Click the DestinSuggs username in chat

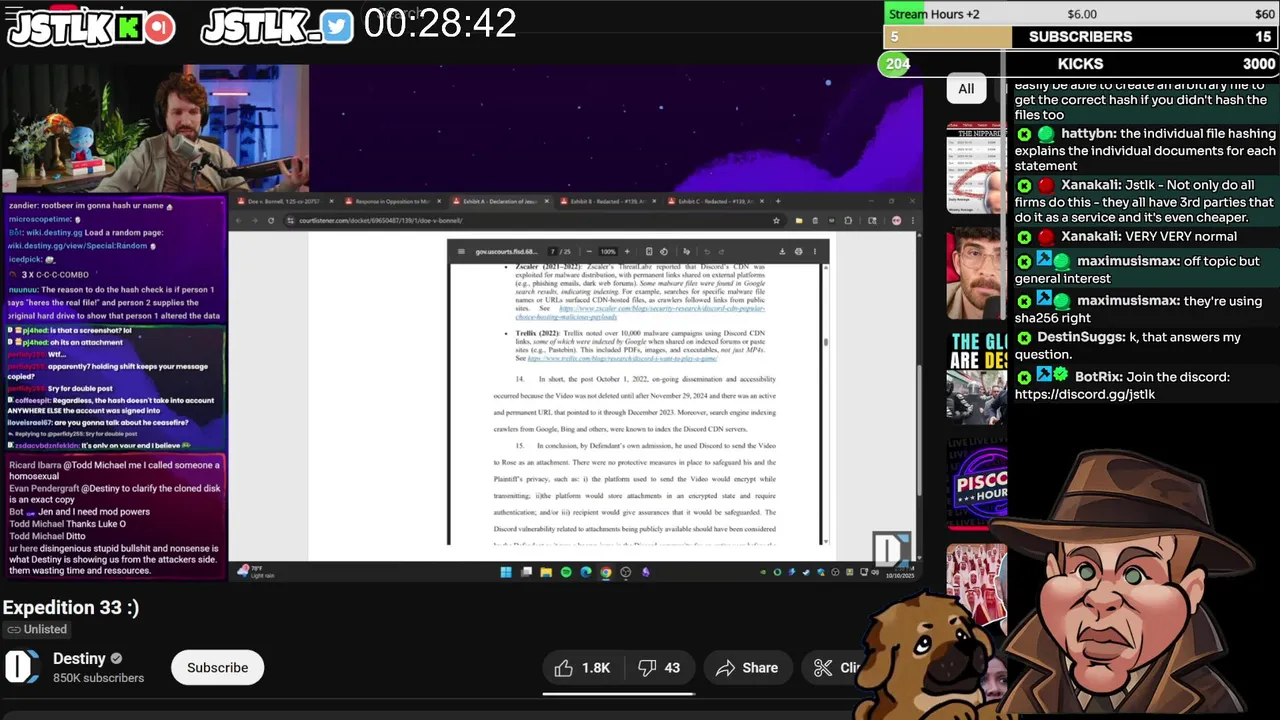click(x=1081, y=338)
